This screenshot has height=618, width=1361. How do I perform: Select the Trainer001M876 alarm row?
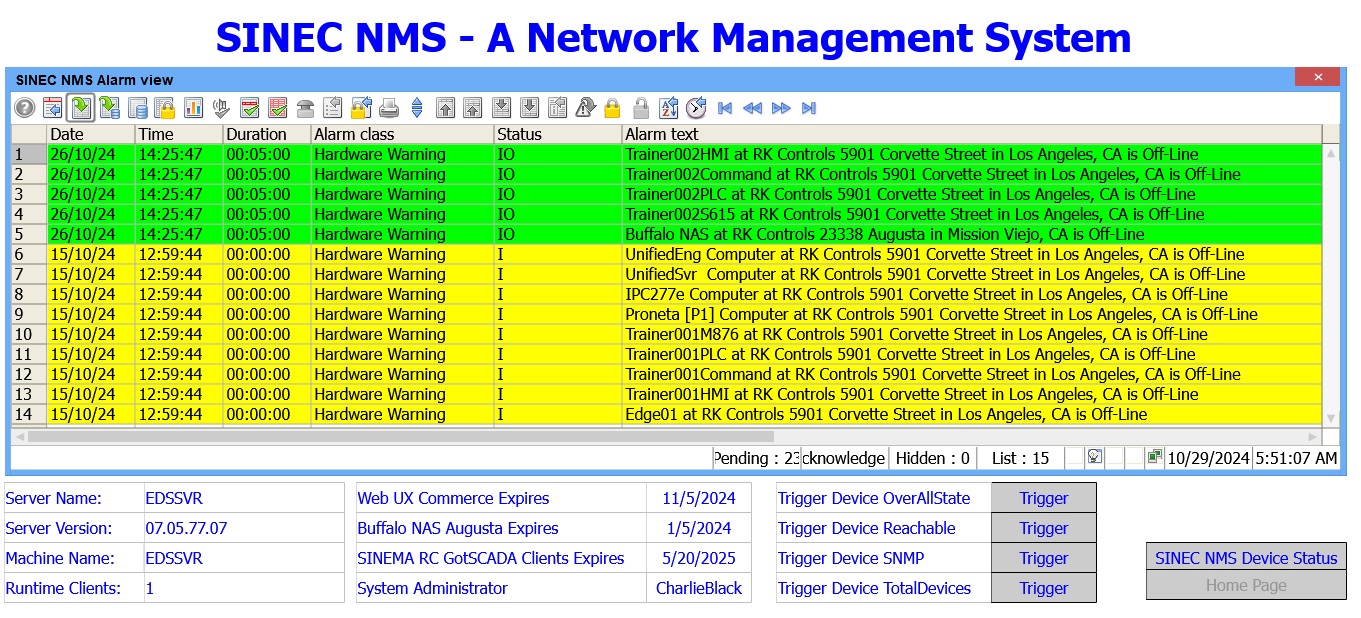(667, 334)
